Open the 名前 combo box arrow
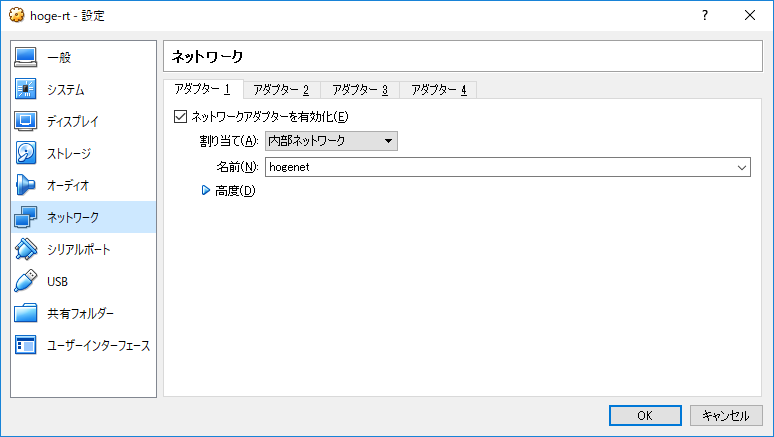This screenshot has height=437, width=774. point(741,167)
